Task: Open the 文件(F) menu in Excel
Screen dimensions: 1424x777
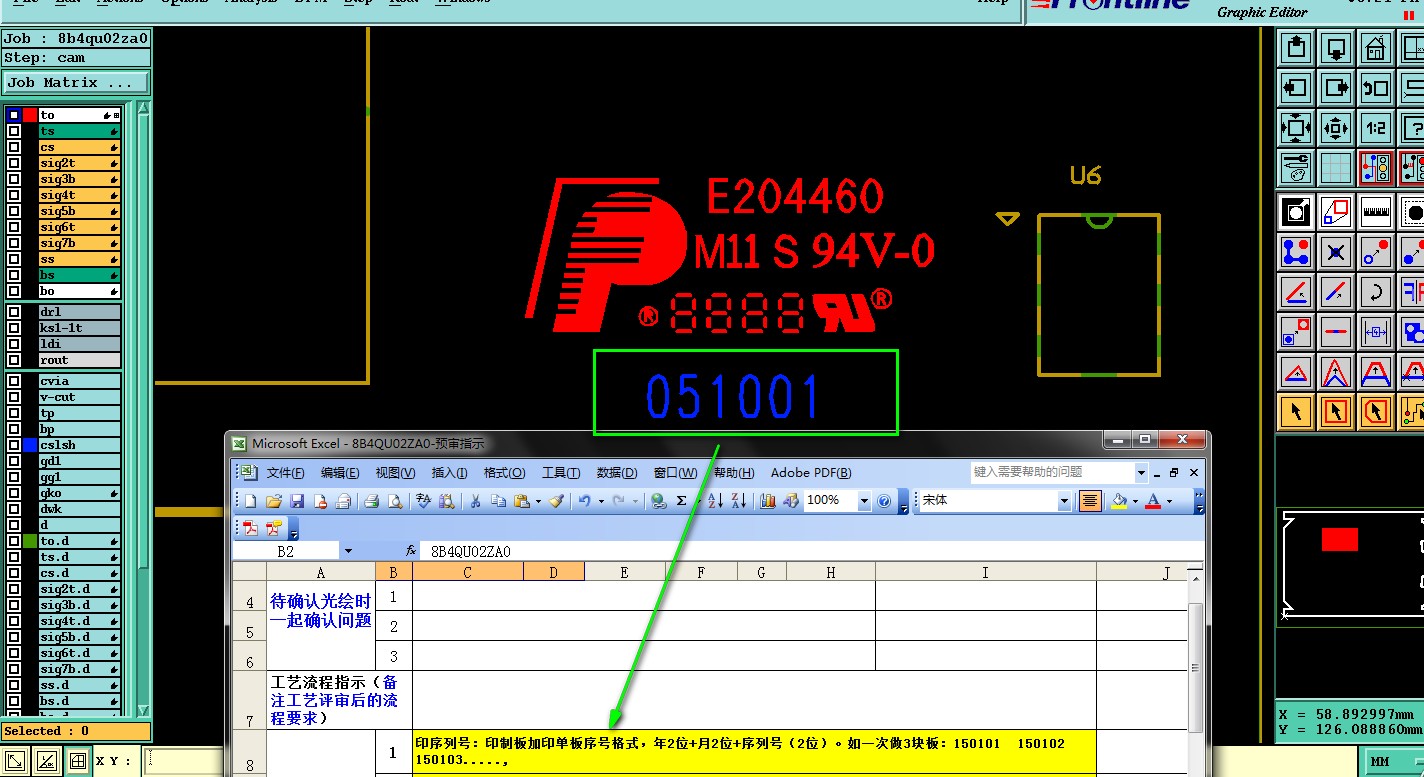Action: [286, 473]
